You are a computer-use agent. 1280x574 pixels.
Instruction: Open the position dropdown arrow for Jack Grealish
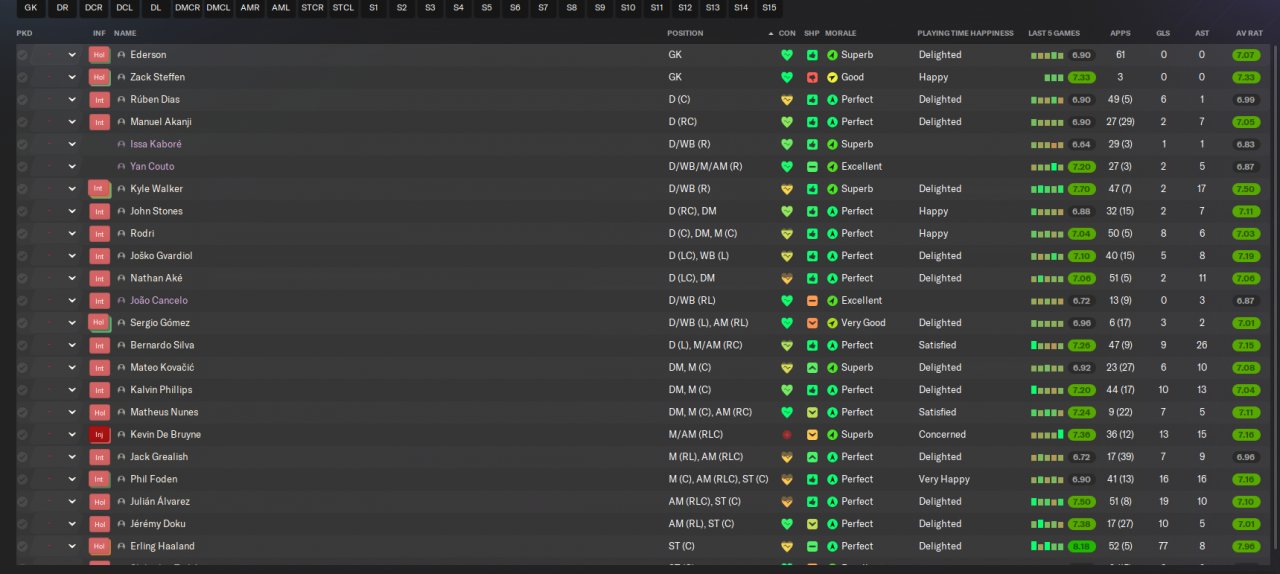click(x=72, y=457)
